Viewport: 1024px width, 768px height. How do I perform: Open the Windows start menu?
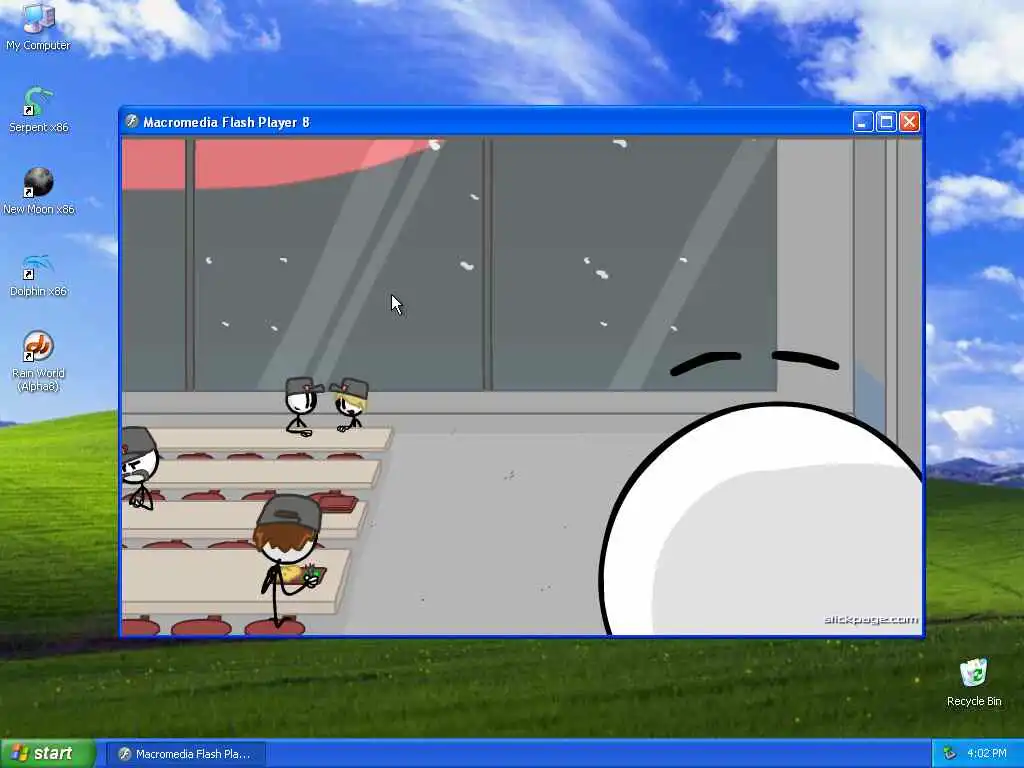coord(47,753)
